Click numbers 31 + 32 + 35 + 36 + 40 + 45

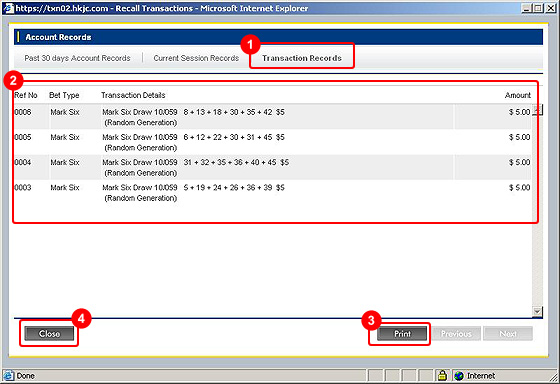click(x=230, y=163)
